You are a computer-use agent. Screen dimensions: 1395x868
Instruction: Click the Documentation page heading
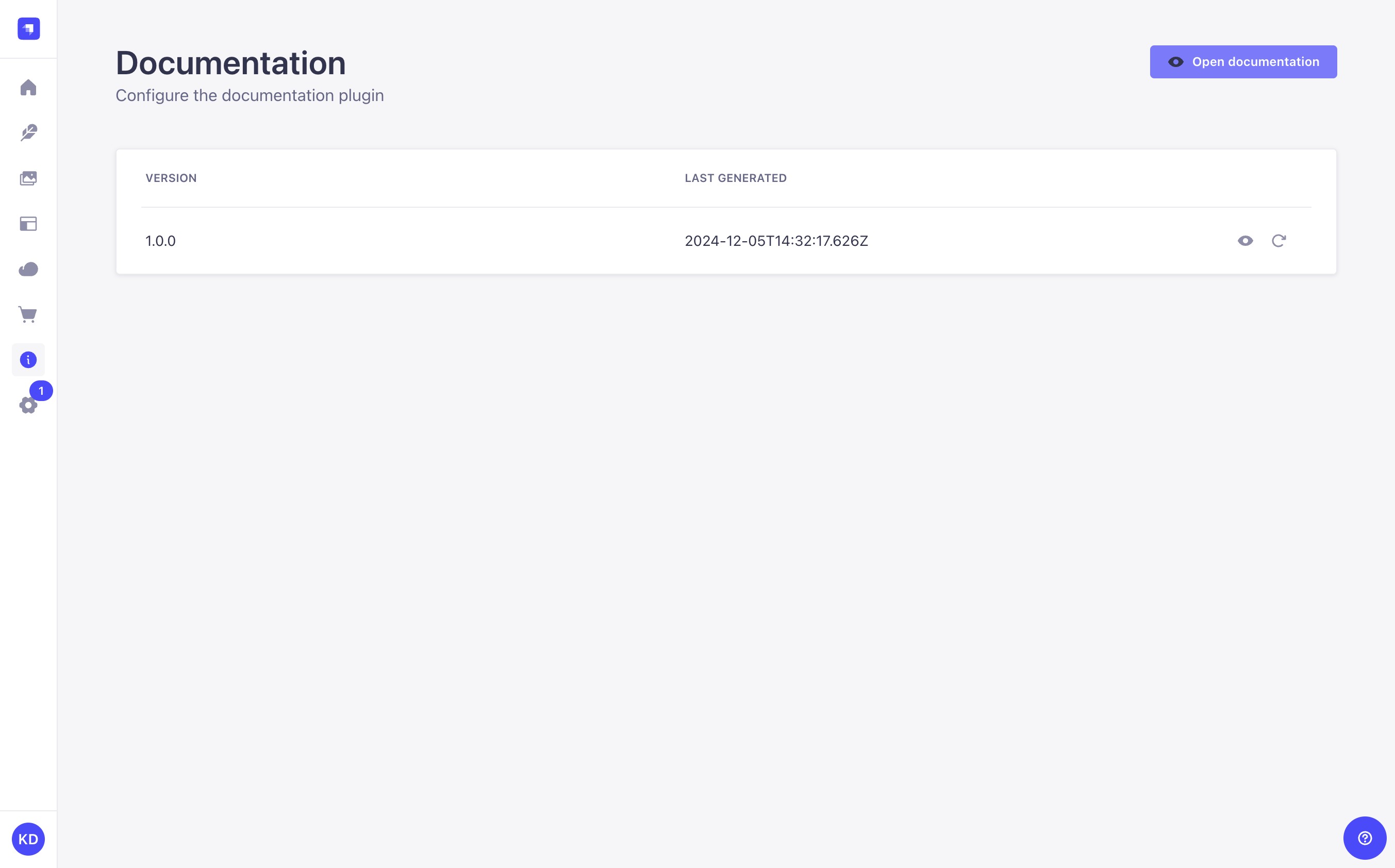pyautogui.click(x=231, y=63)
